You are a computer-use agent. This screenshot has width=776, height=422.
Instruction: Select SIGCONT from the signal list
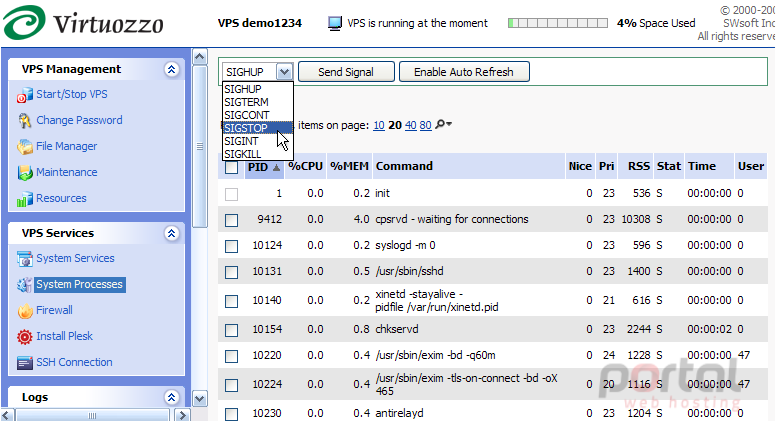click(x=257, y=115)
